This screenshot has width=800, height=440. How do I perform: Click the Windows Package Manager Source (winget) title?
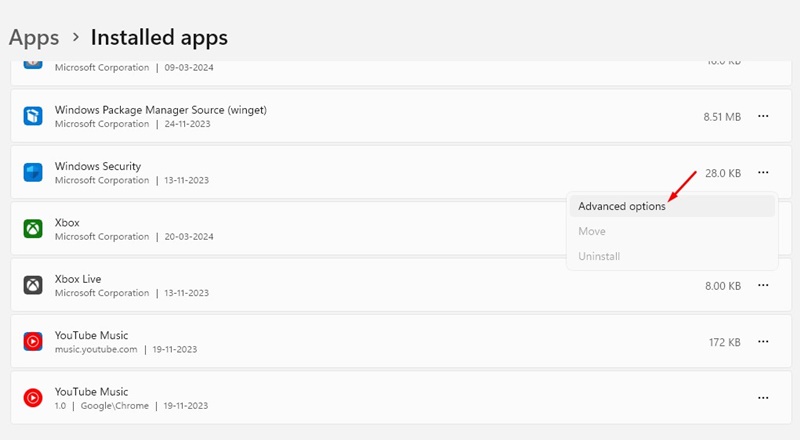pos(161,109)
